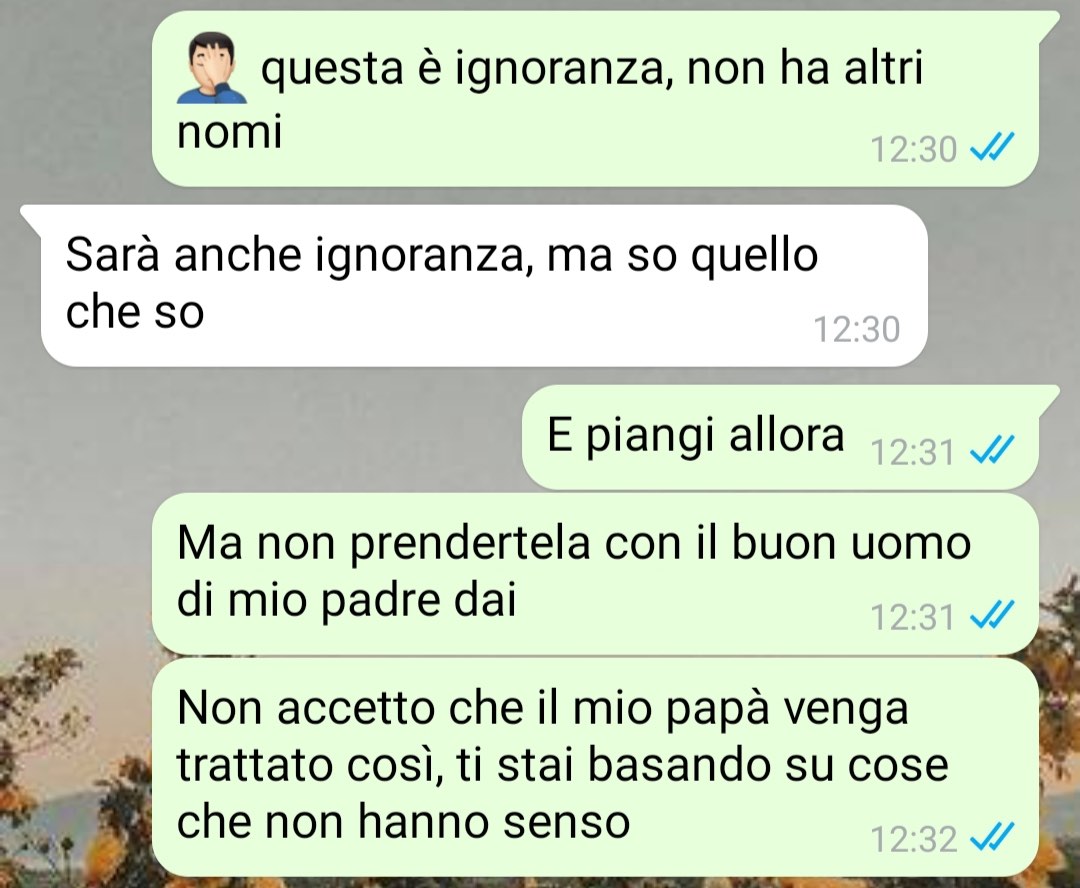The height and width of the screenshot is (888, 1080).
Task: Tap the 12:30 timestamp on sent ignoranza message
Action: click(x=913, y=149)
